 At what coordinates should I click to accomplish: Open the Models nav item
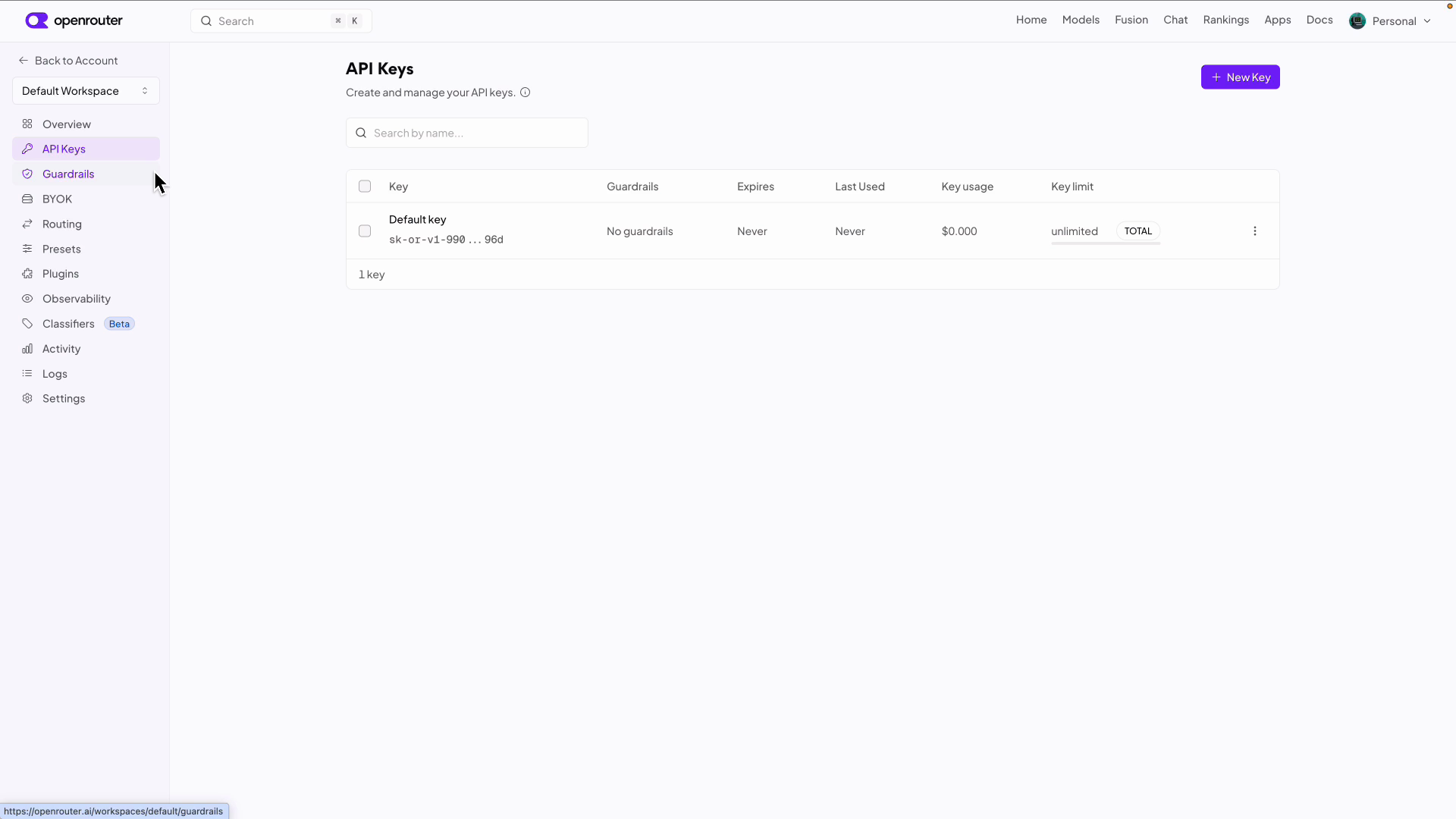(1081, 20)
